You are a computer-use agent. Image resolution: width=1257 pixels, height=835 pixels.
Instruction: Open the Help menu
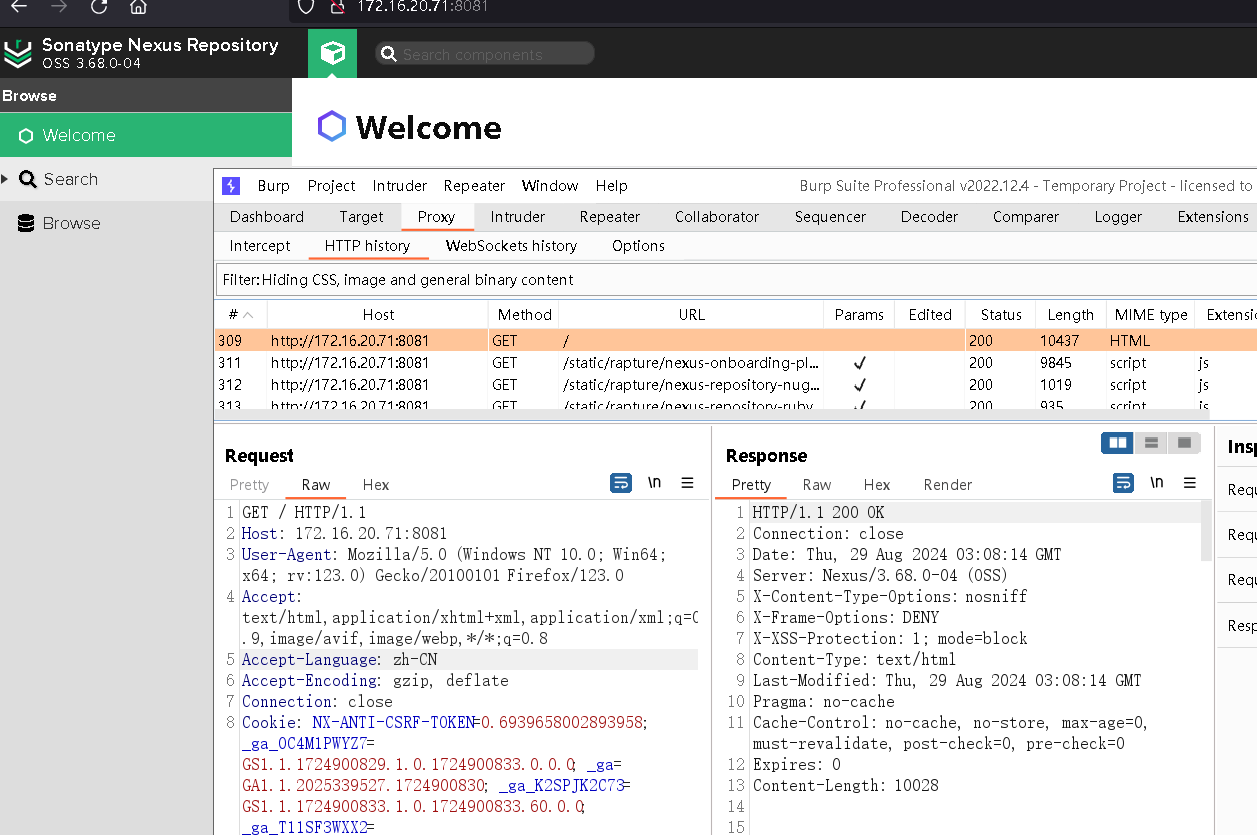tap(612, 186)
